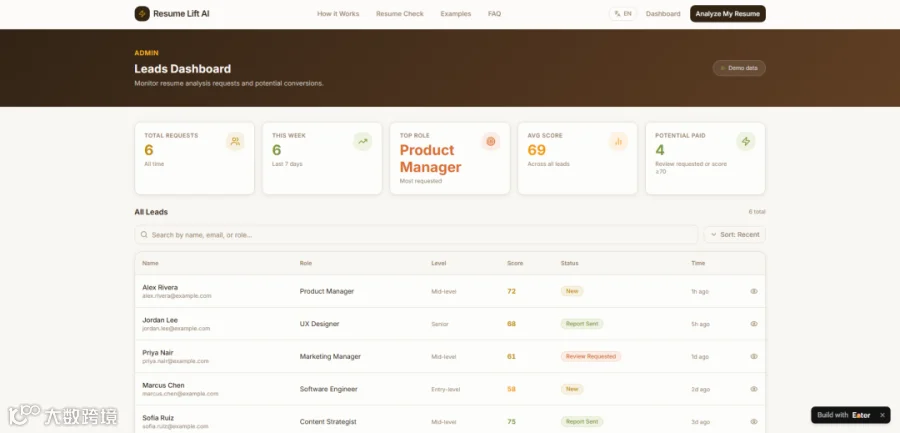Click the Report Sent badge for Sofia Ruiz
900x433 pixels.
pos(582,422)
